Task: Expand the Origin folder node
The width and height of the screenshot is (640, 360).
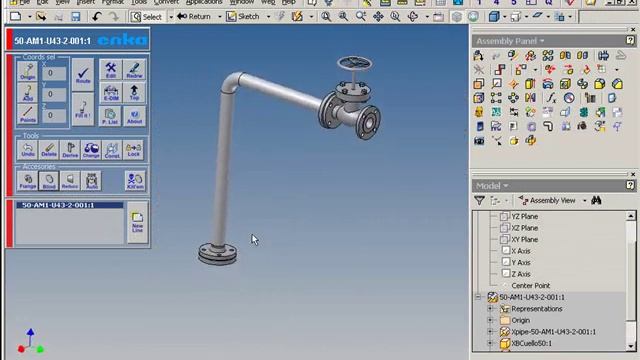Action: tap(491, 320)
